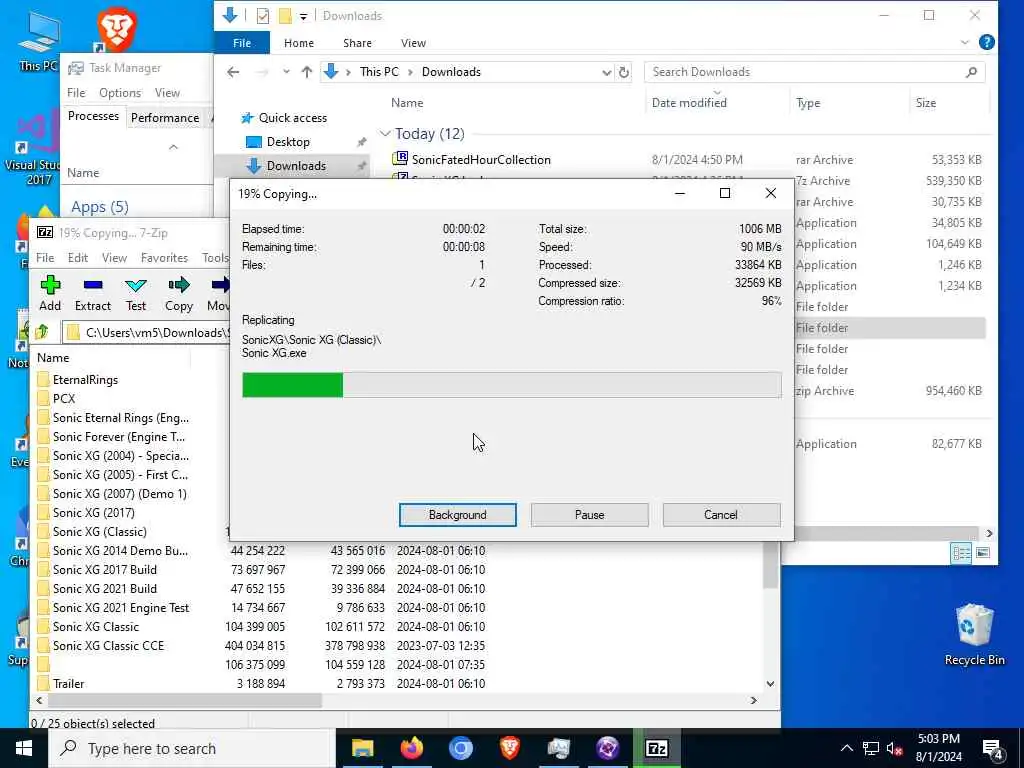1024x768 pixels.
Task: Sort Explorer by Size column
Action: pos(925,103)
